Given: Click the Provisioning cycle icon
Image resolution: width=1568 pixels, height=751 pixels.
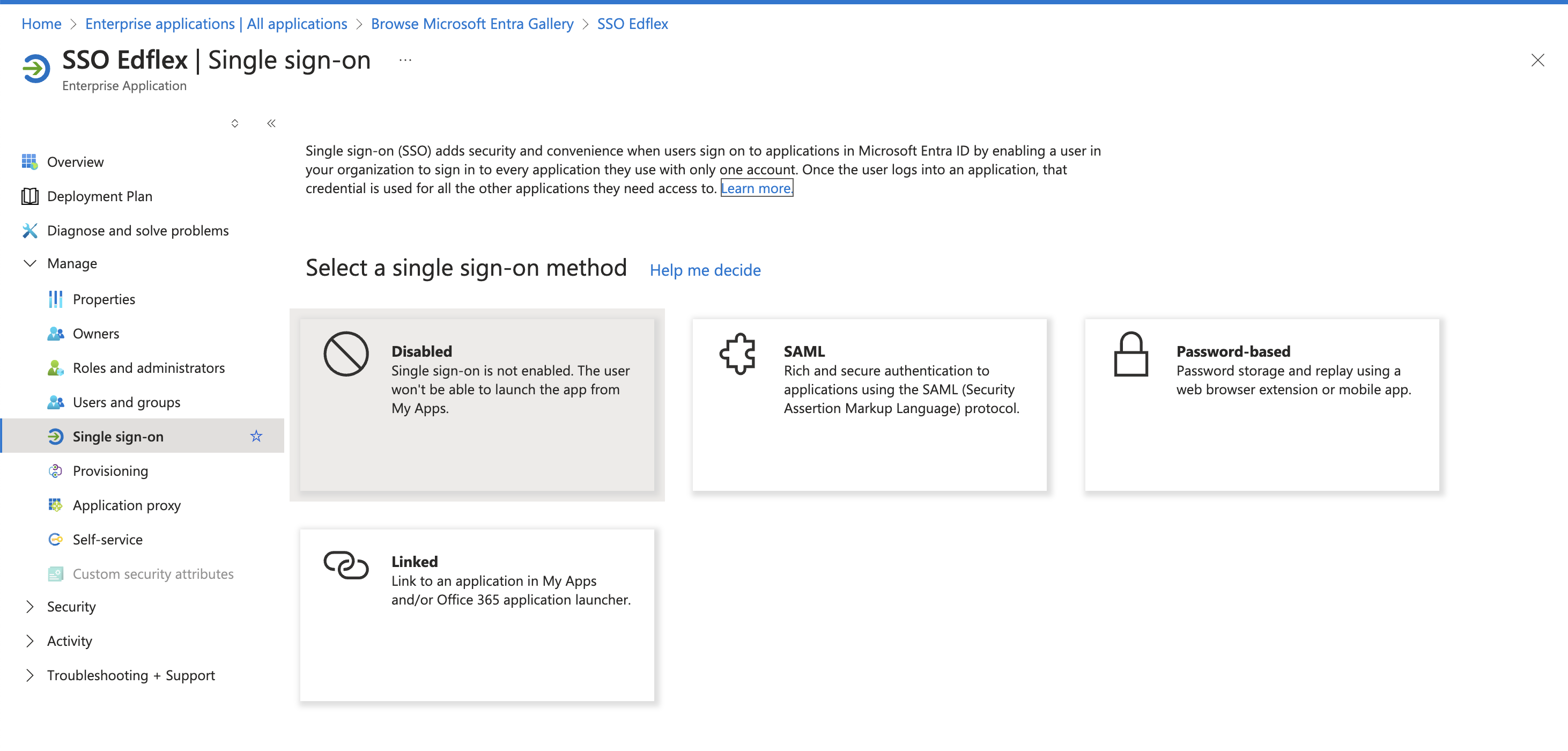Looking at the screenshot, I should 55,471.
